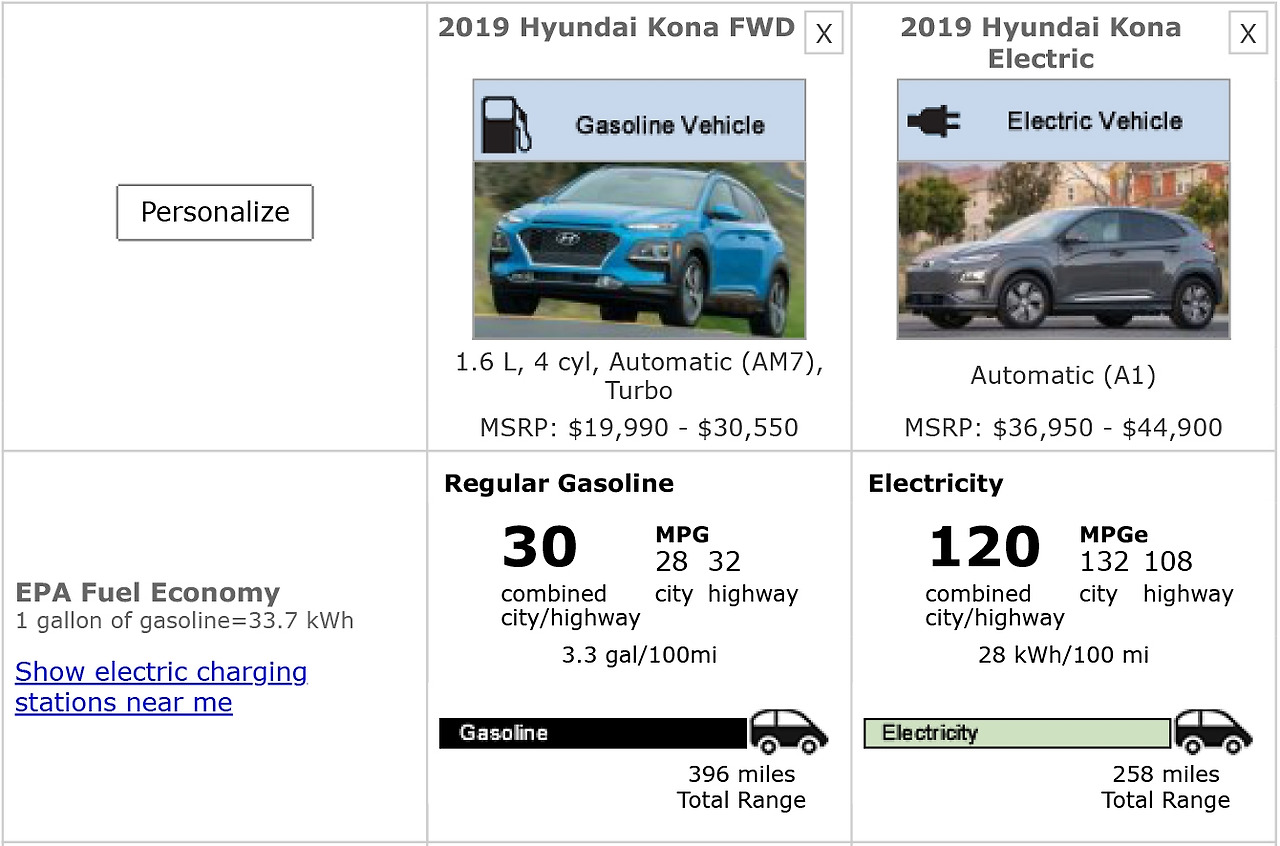This screenshot has height=846, width=1280.
Task: Click the MSRP price range for the Kona Electric
Action: tap(1063, 427)
